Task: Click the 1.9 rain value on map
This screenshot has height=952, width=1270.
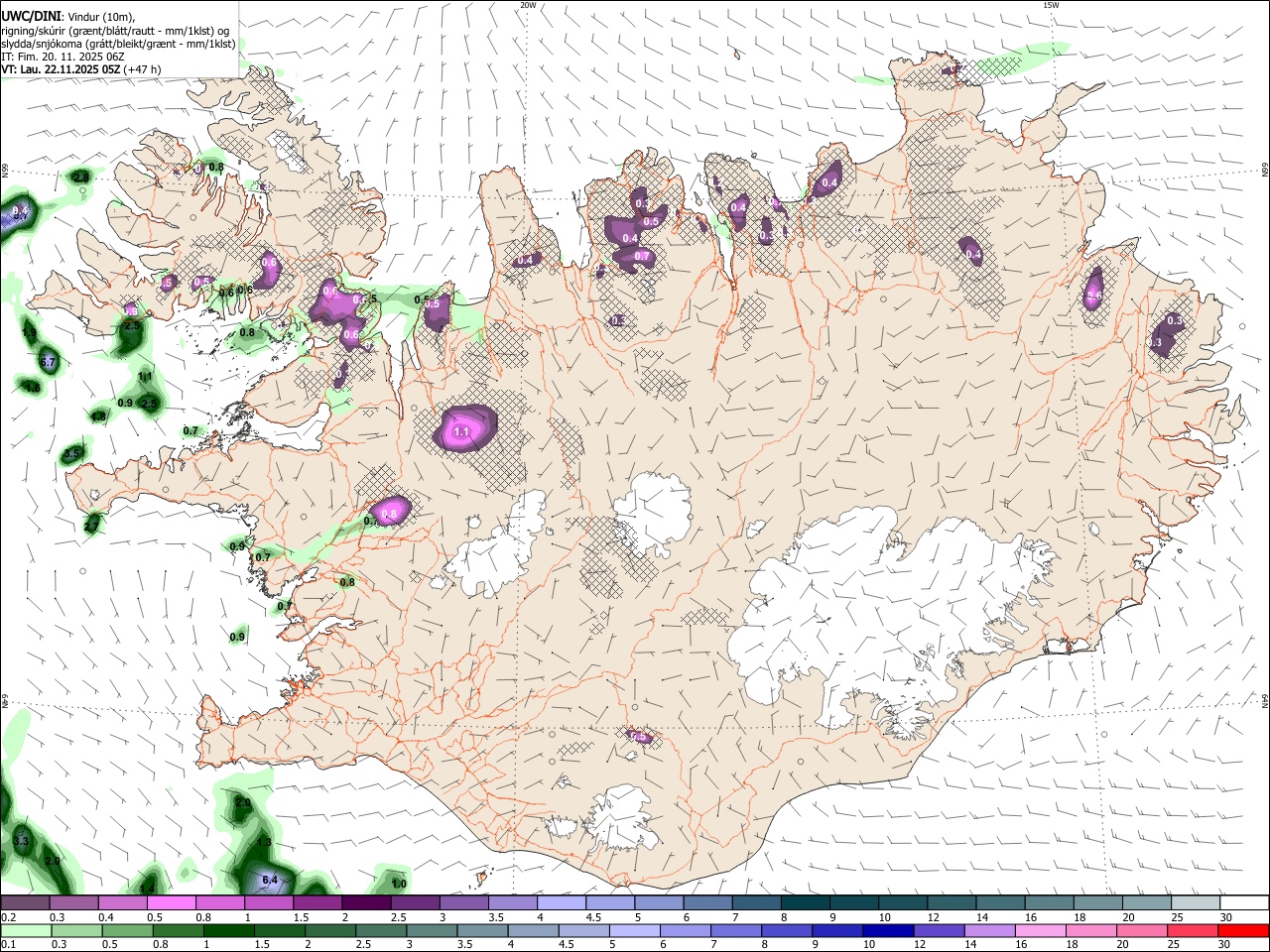Action: pyautogui.click(x=29, y=334)
